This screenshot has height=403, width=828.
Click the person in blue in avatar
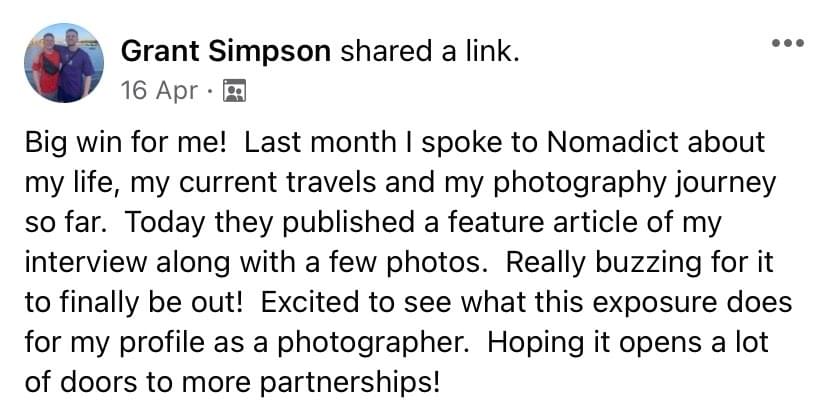(77, 66)
